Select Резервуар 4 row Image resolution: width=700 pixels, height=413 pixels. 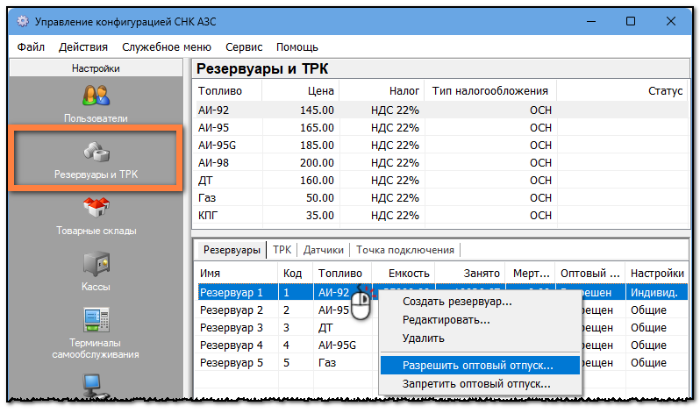(442, 345)
